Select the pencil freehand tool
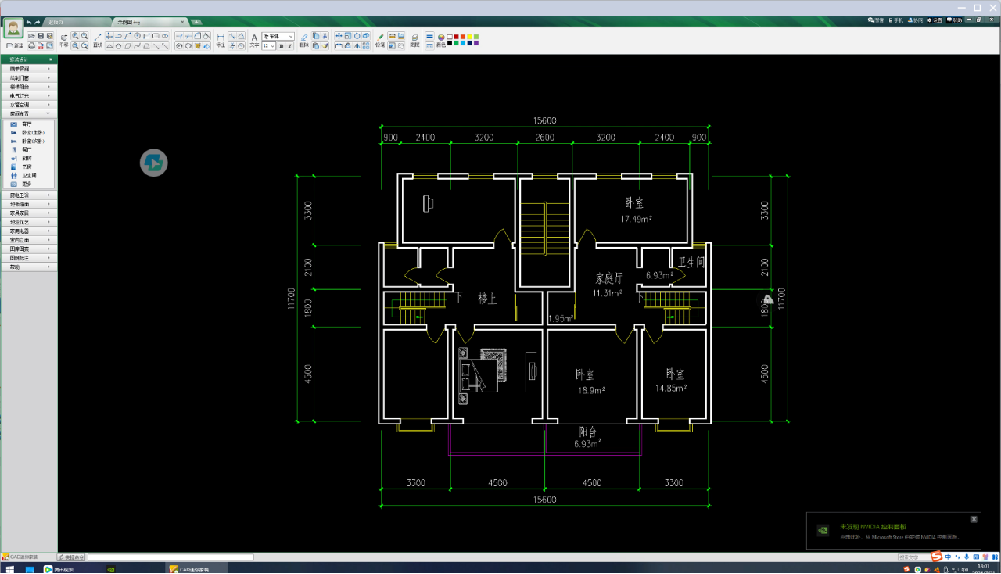 point(380,40)
